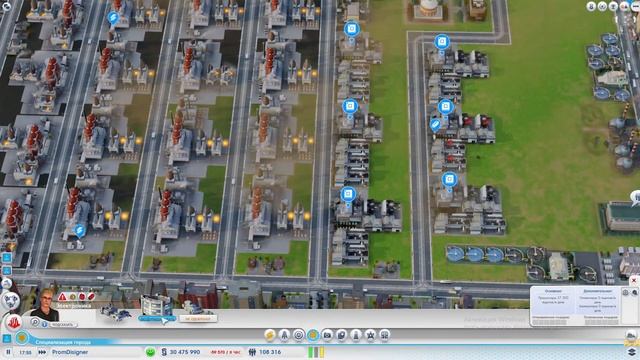Viewport: 640px width, 360px height.
Task: Click the round icon in the top-left corner
Action: [6, 6]
